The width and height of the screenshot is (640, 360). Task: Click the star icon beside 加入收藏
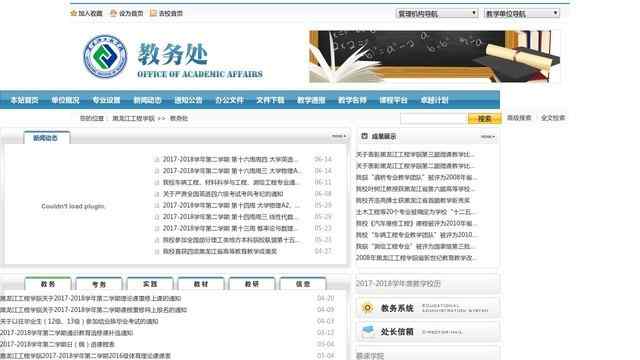pos(73,13)
